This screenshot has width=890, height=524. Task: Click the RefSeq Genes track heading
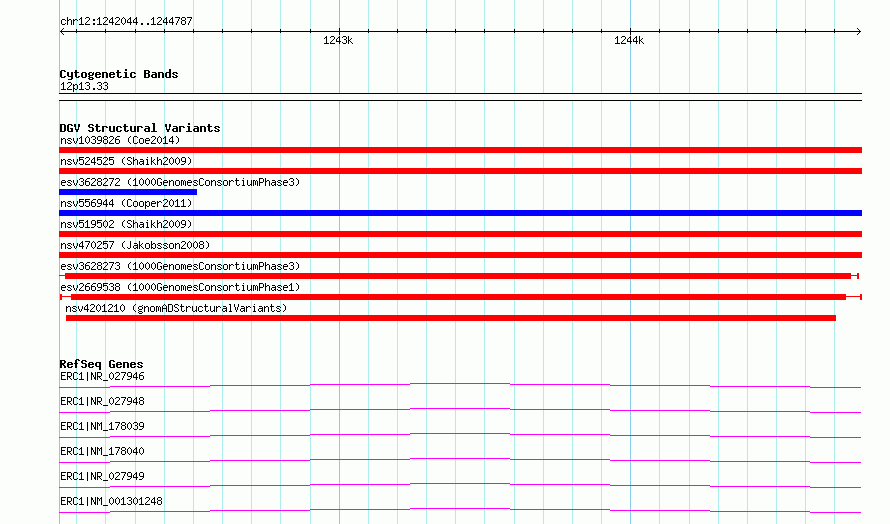point(101,364)
